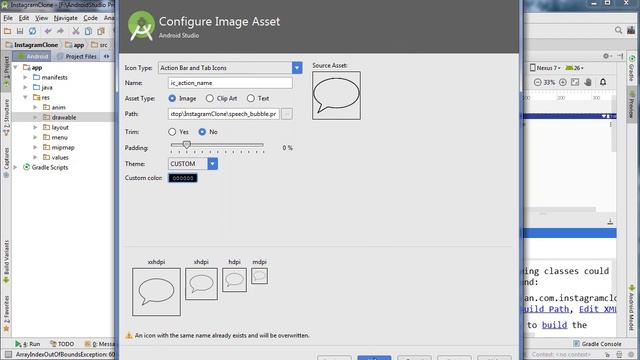Switch to the Android project view tab

click(33, 56)
